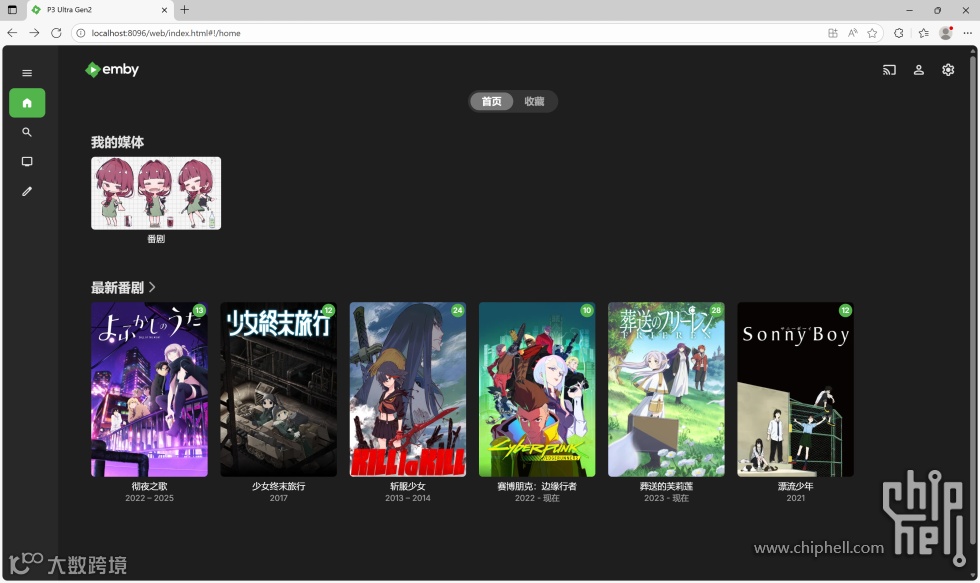Open the favorites list icon
The width and height of the screenshot is (980, 583).
click(924, 33)
